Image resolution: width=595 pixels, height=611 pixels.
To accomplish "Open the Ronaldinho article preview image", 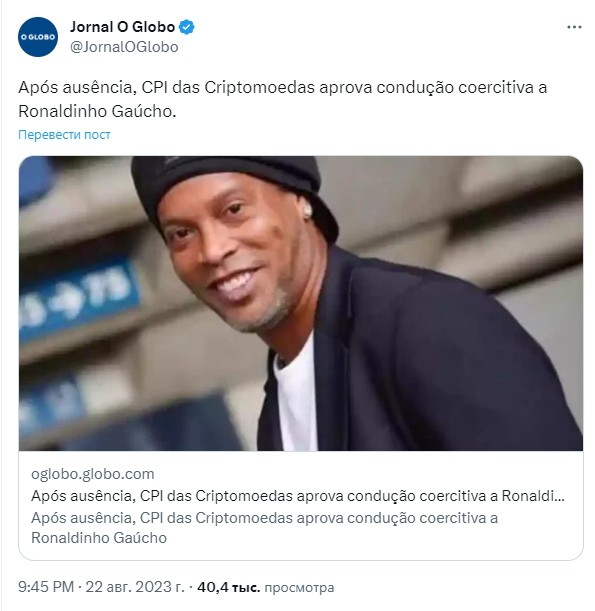I will tap(301, 303).
